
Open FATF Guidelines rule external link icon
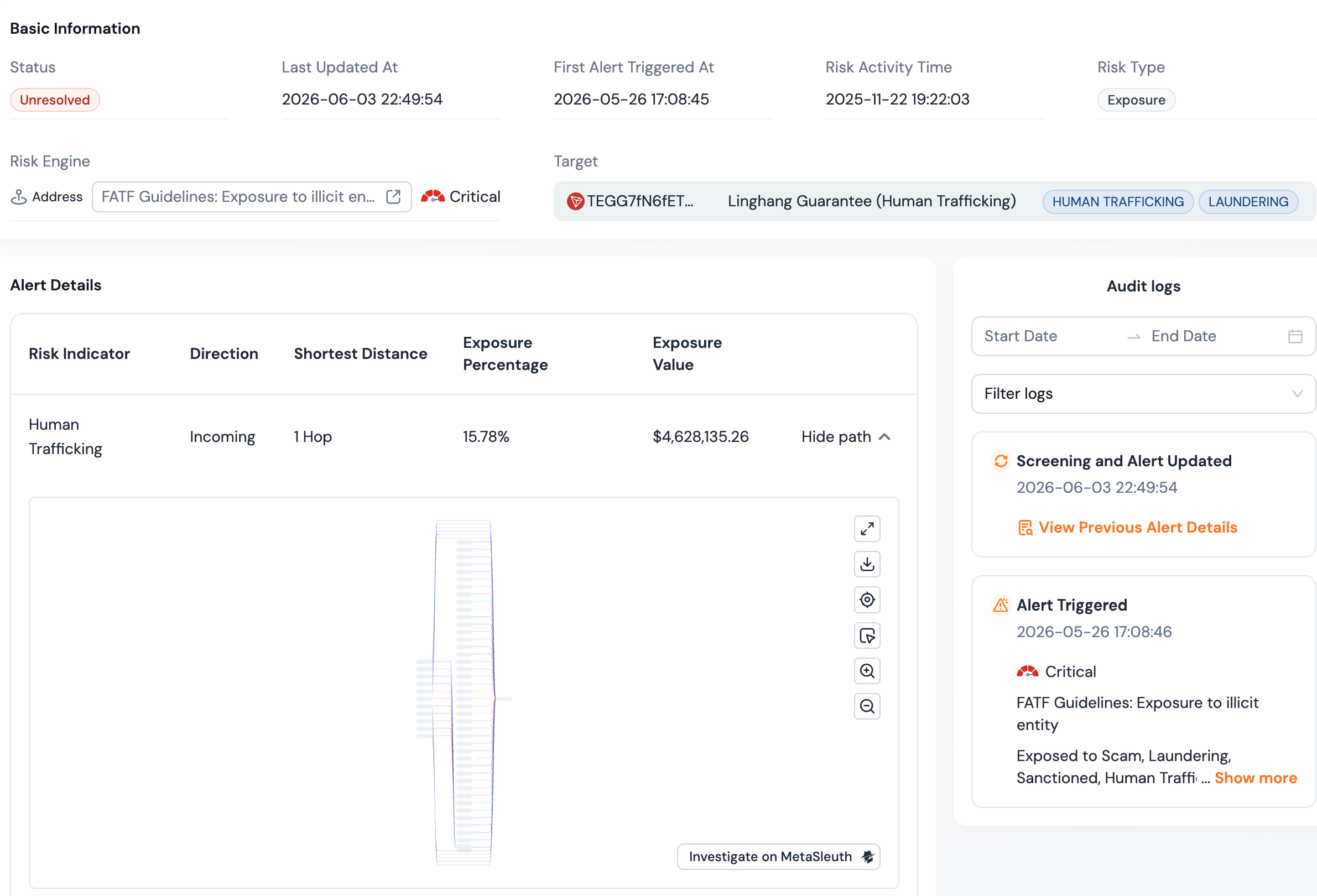coord(393,197)
